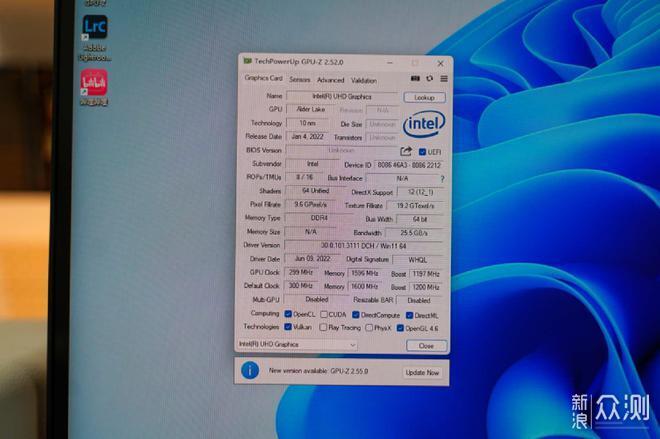This screenshot has height=439, width=660.
Task: Toggle the Vulkan checkbox
Action: pyautogui.click(x=288, y=327)
